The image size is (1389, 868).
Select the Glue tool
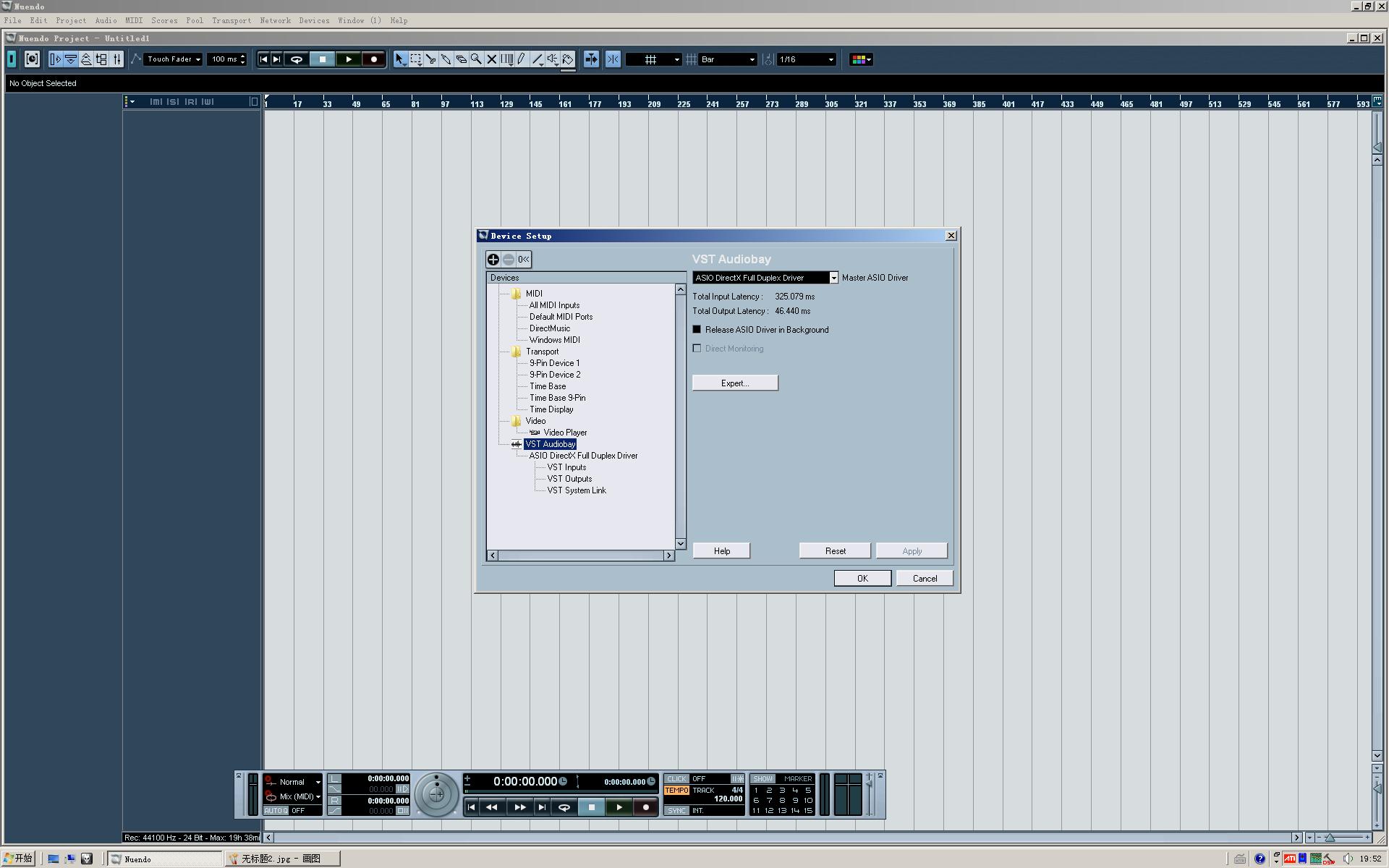coord(446,59)
